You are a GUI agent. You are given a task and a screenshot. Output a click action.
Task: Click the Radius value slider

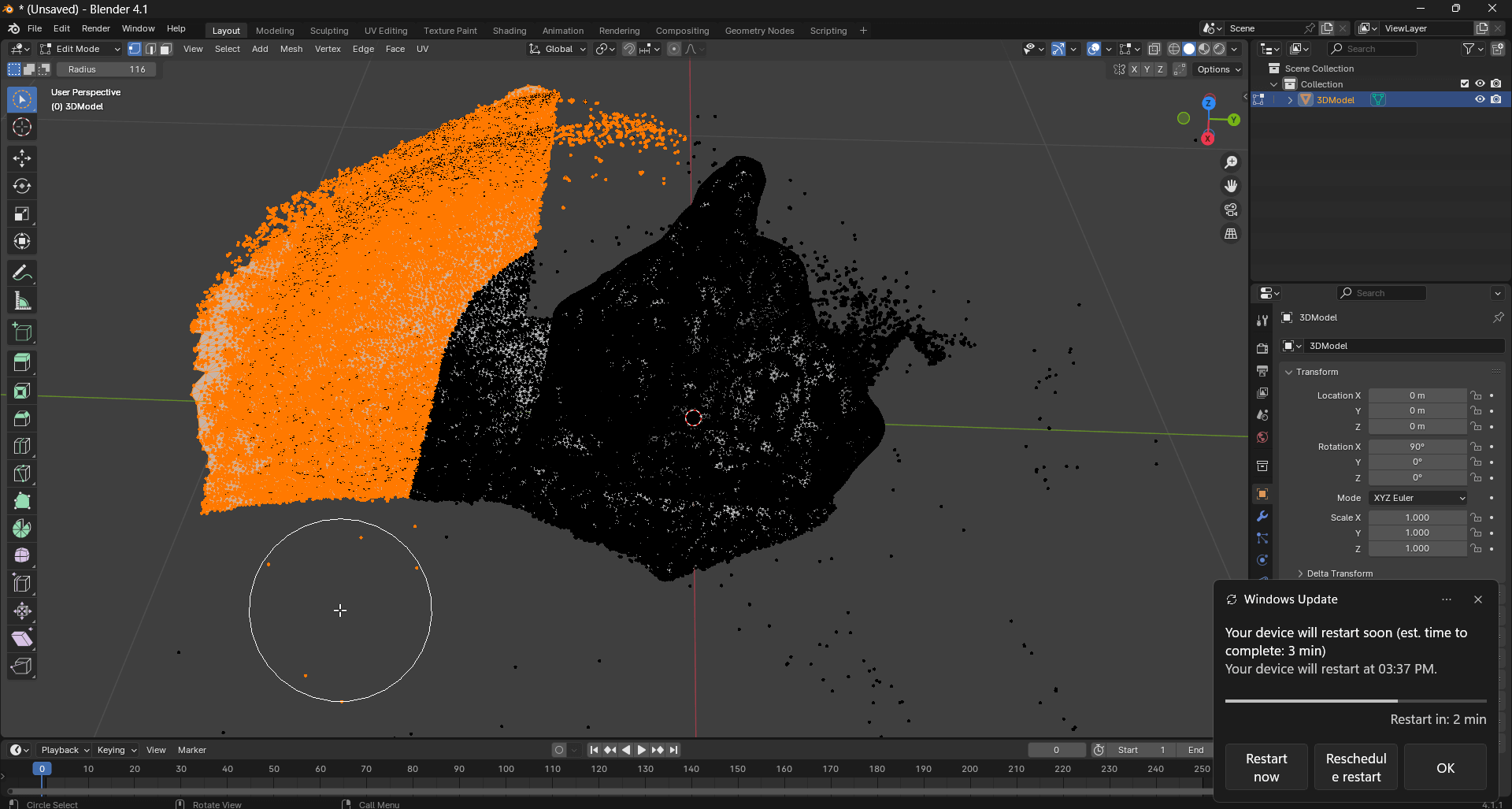click(106, 69)
